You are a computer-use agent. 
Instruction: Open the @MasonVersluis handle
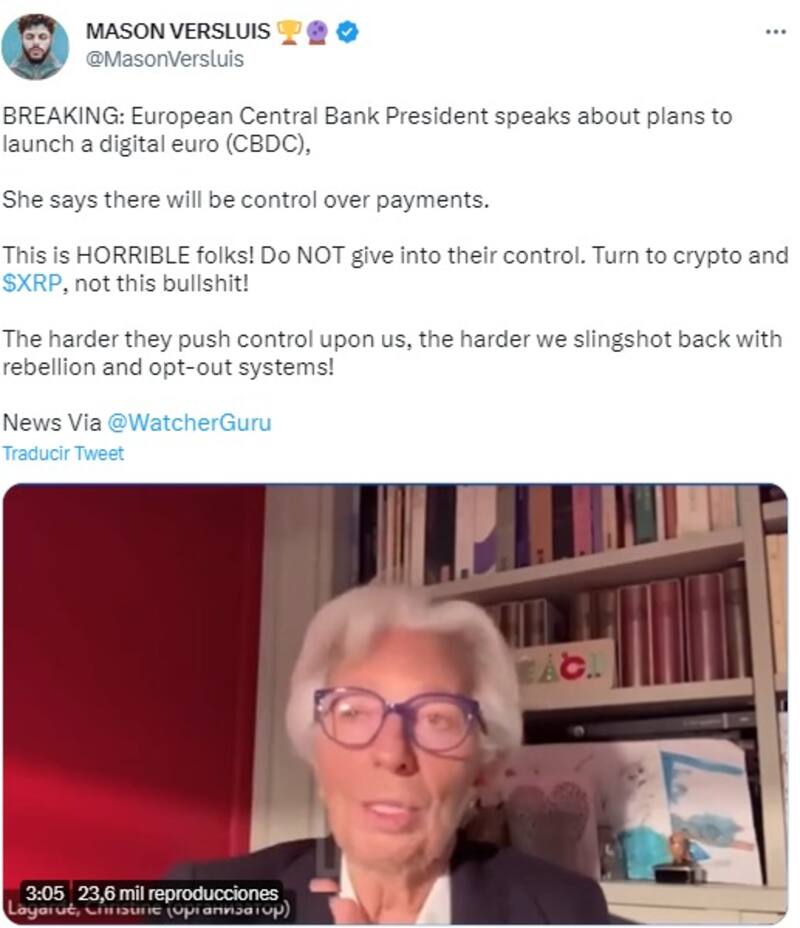tap(164, 59)
